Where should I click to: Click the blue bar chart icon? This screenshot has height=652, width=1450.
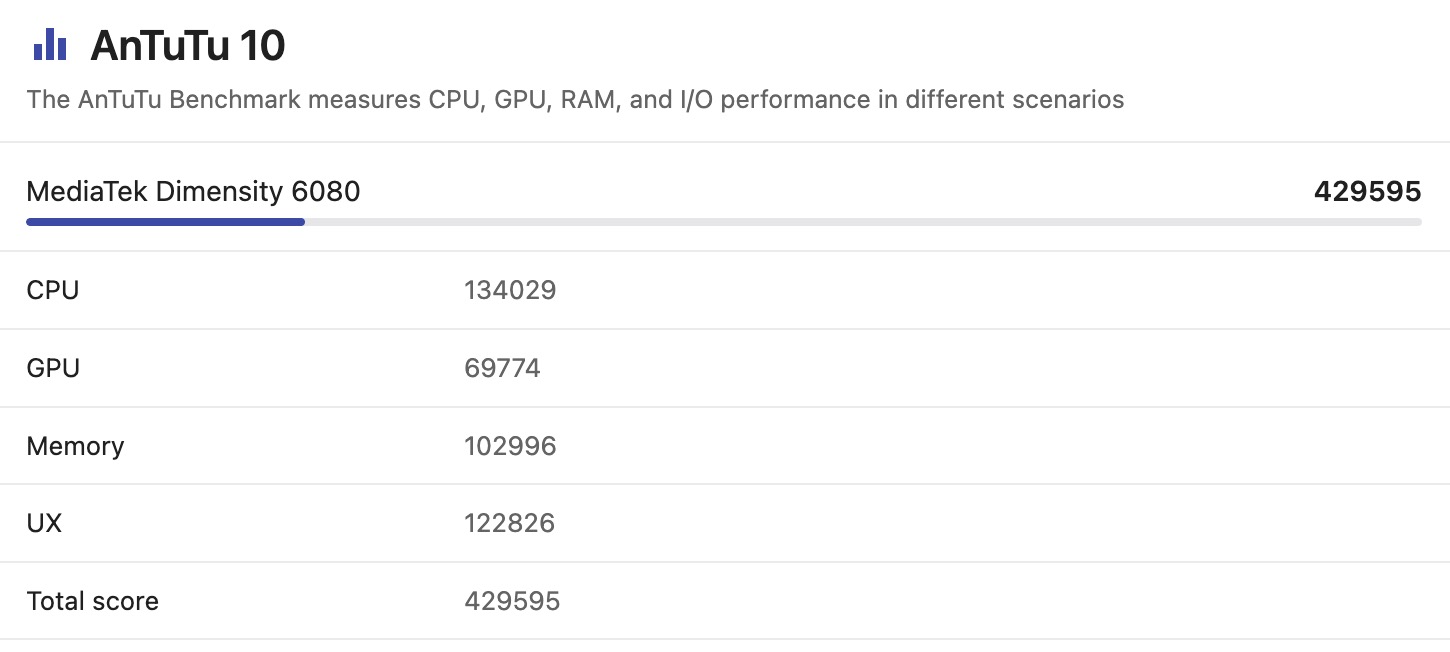49,45
